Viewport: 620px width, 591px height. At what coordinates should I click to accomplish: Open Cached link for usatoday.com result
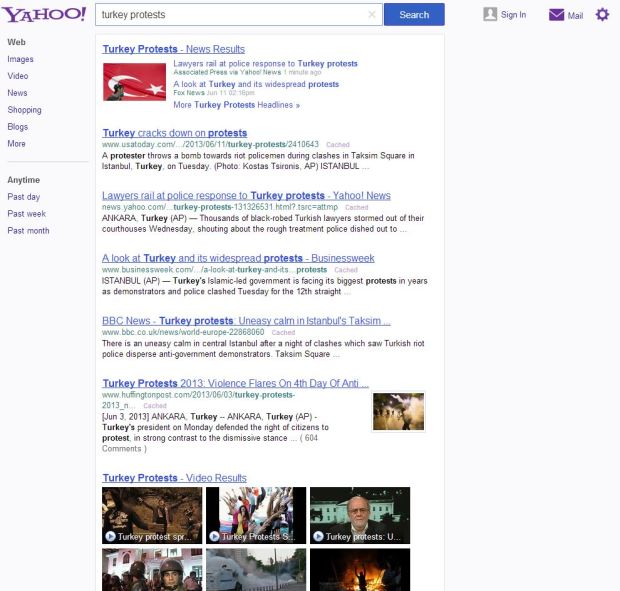[x=338, y=145]
